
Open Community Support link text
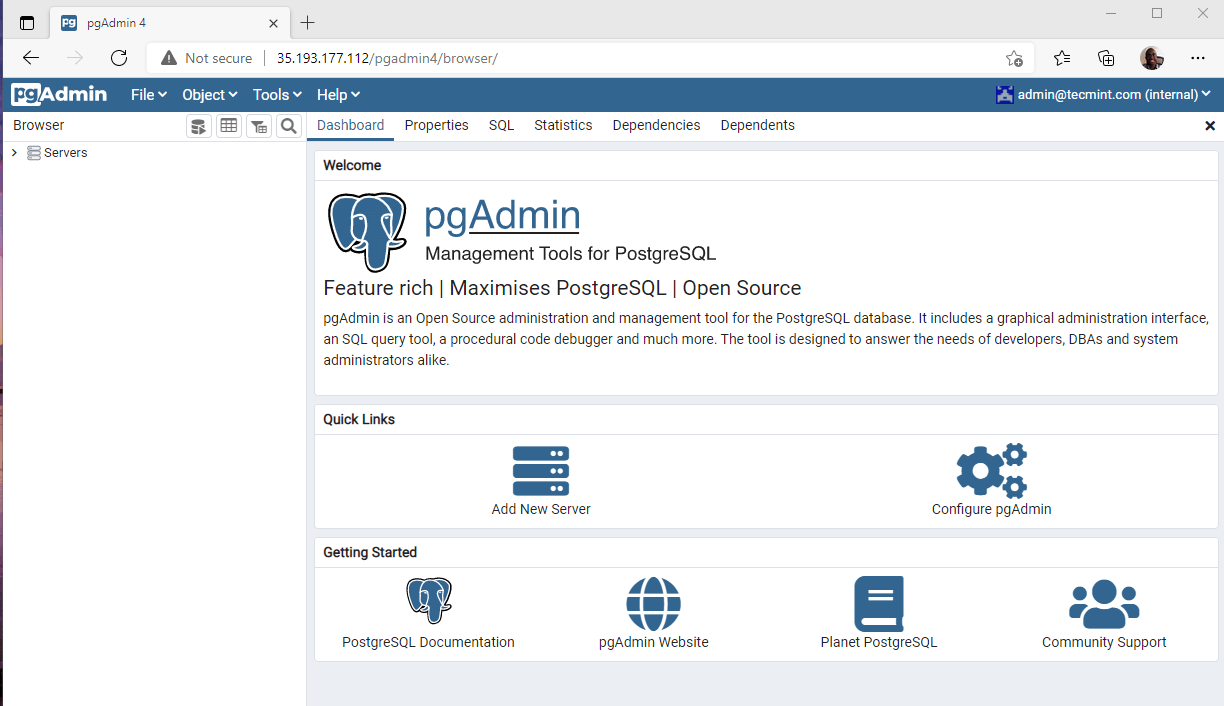tap(1104, 642)
